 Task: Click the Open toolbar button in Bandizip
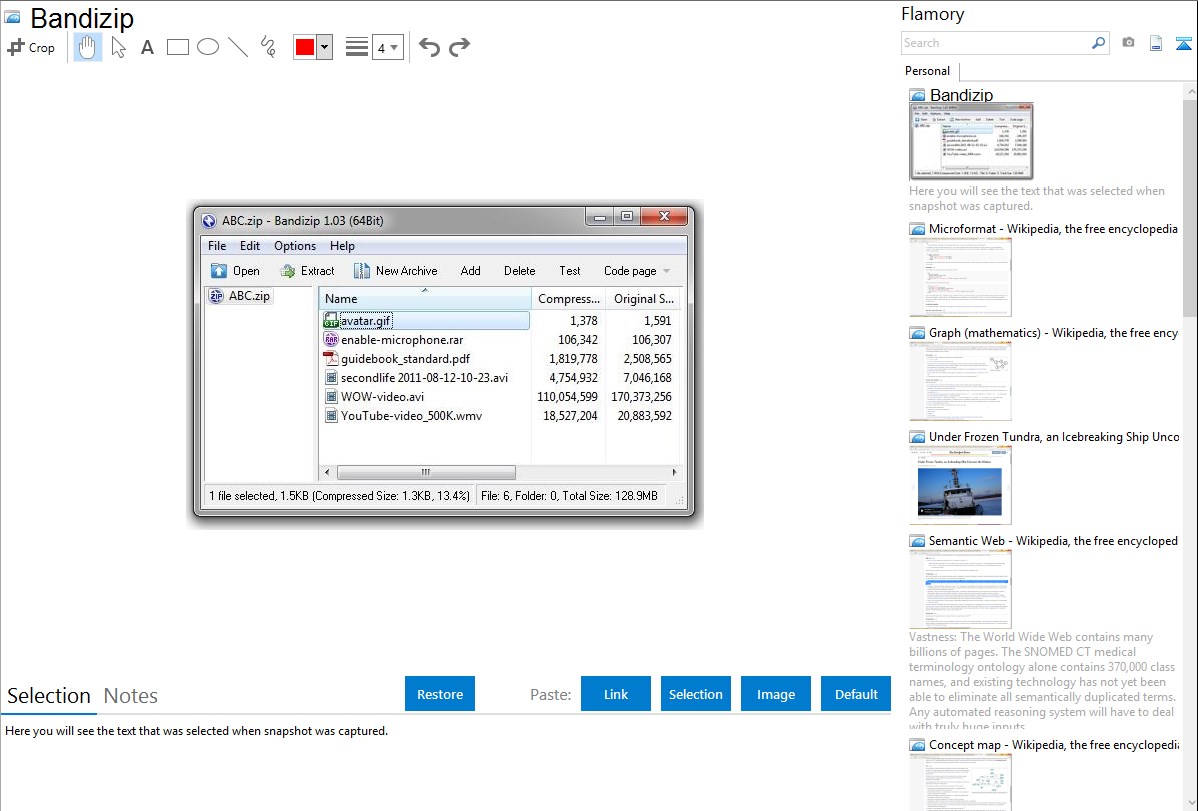pos(235,271)
